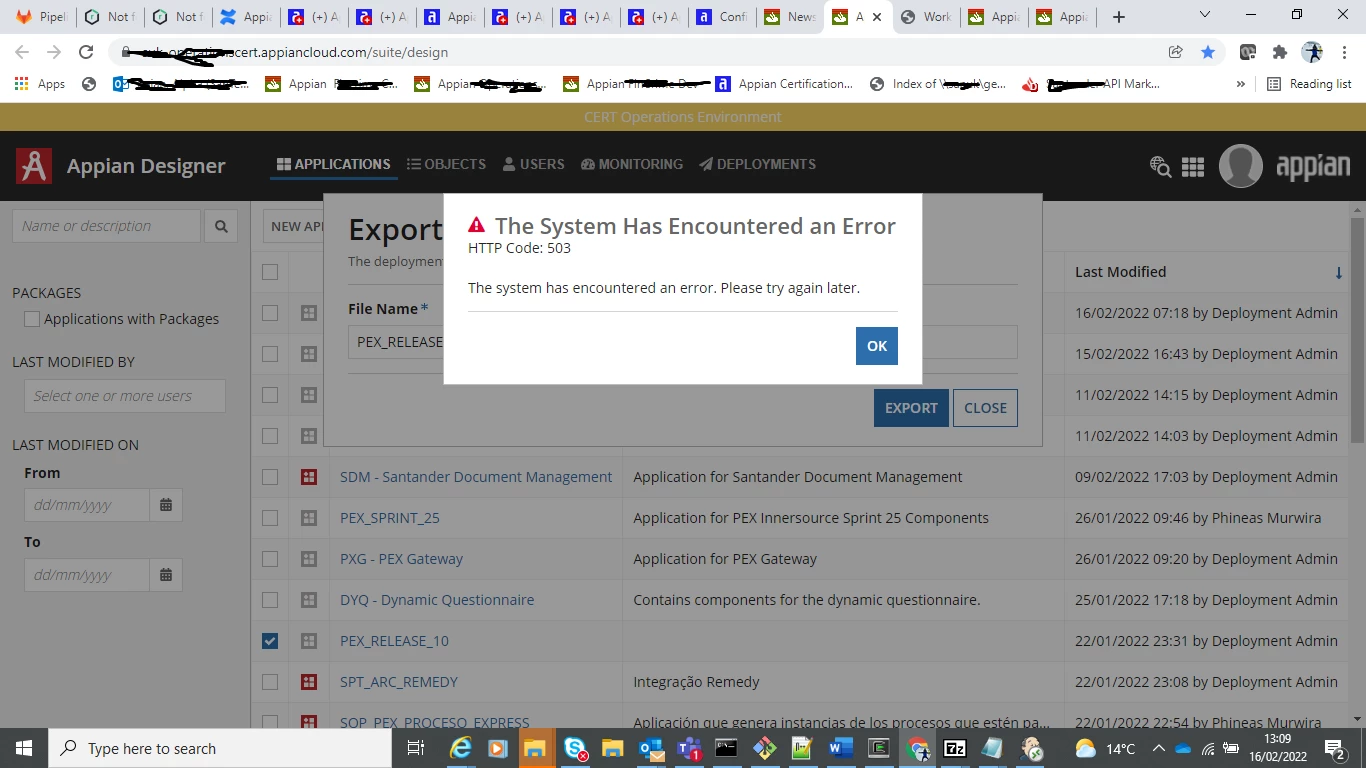This screenshot has height=768, width=1366.
Task: Click the EXPORT button
Action: [x=911, y=408]
